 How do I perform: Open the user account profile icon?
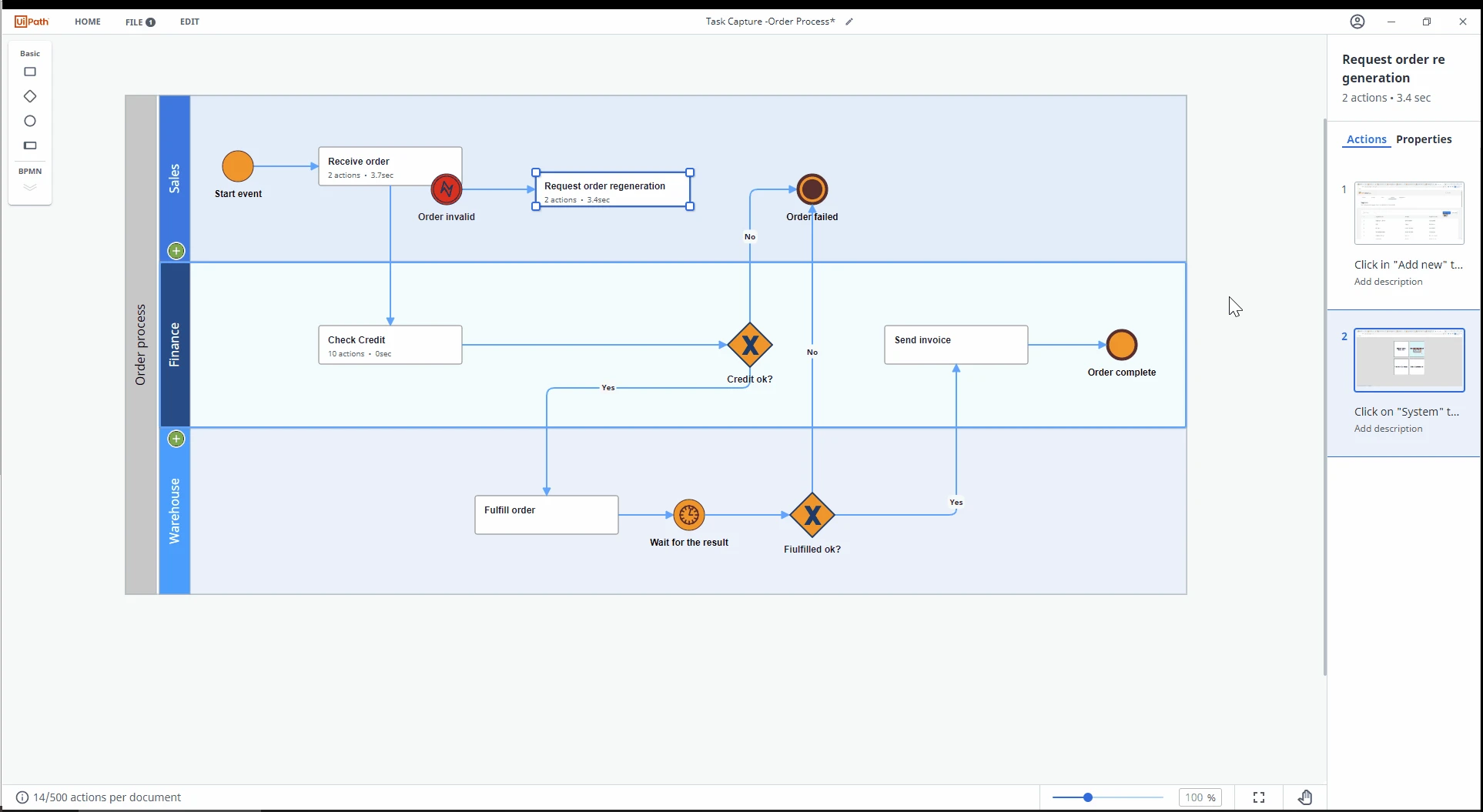(1357, 22)
